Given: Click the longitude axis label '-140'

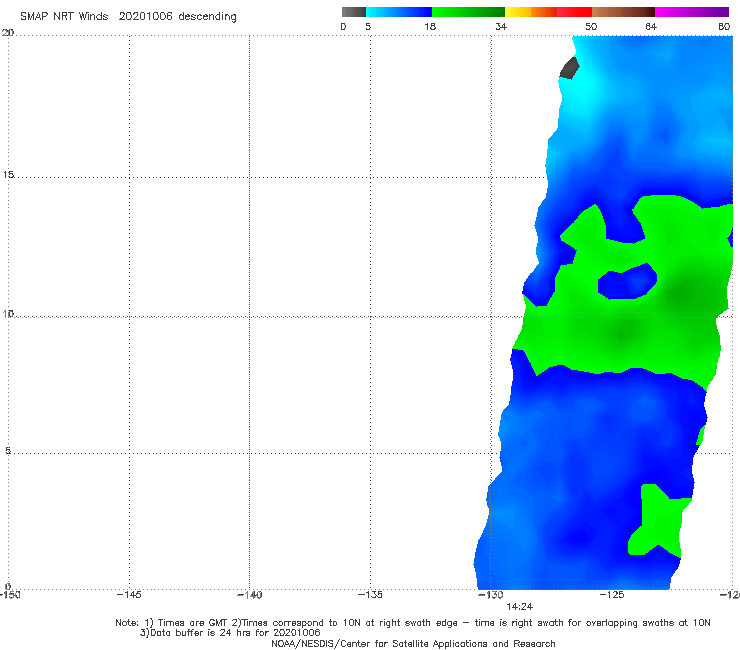Looking at the screenshot, I should tap(250, 595).
